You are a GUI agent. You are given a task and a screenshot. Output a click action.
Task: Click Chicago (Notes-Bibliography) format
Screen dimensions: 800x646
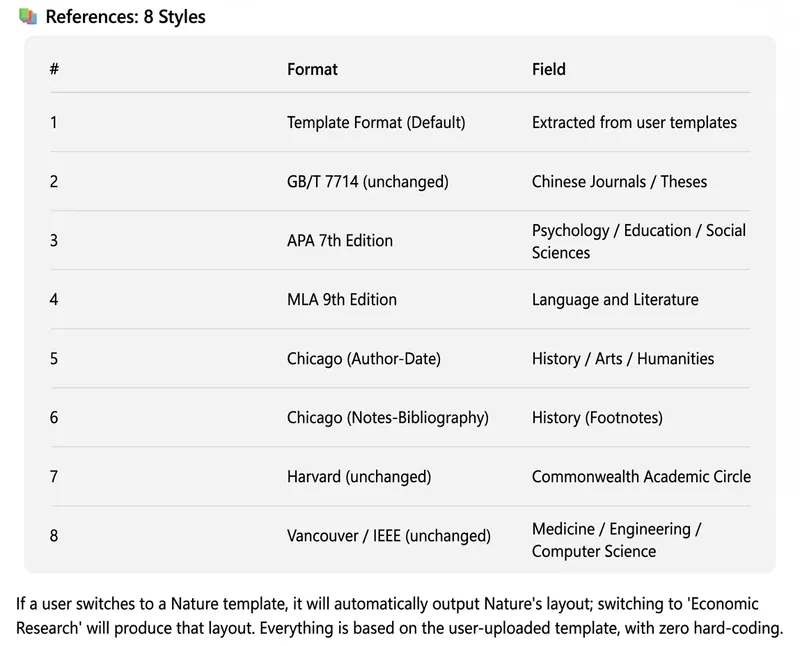pos(388,418)
